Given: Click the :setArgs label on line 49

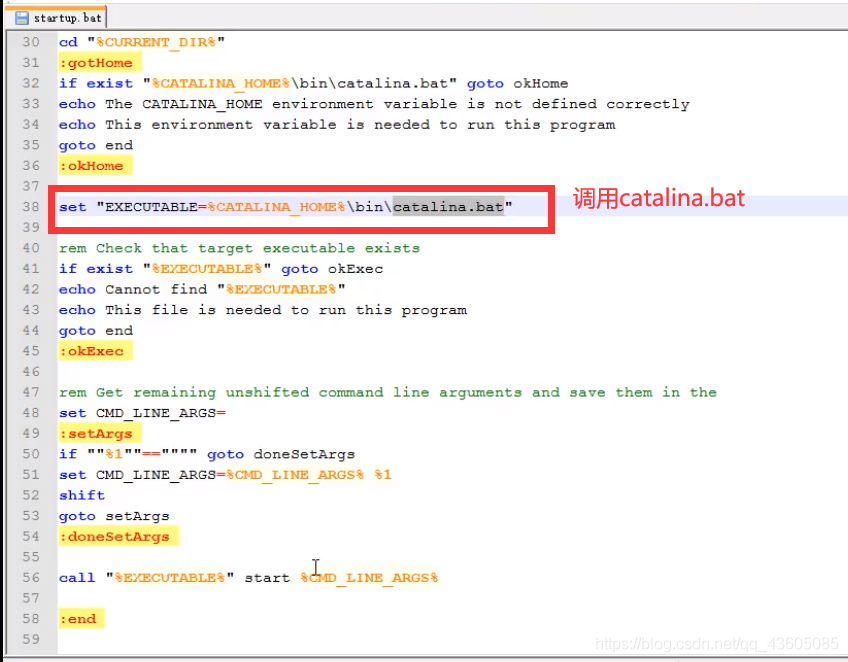Looking at the screenshot, I should pyautogui.click(x=100, y=434).
